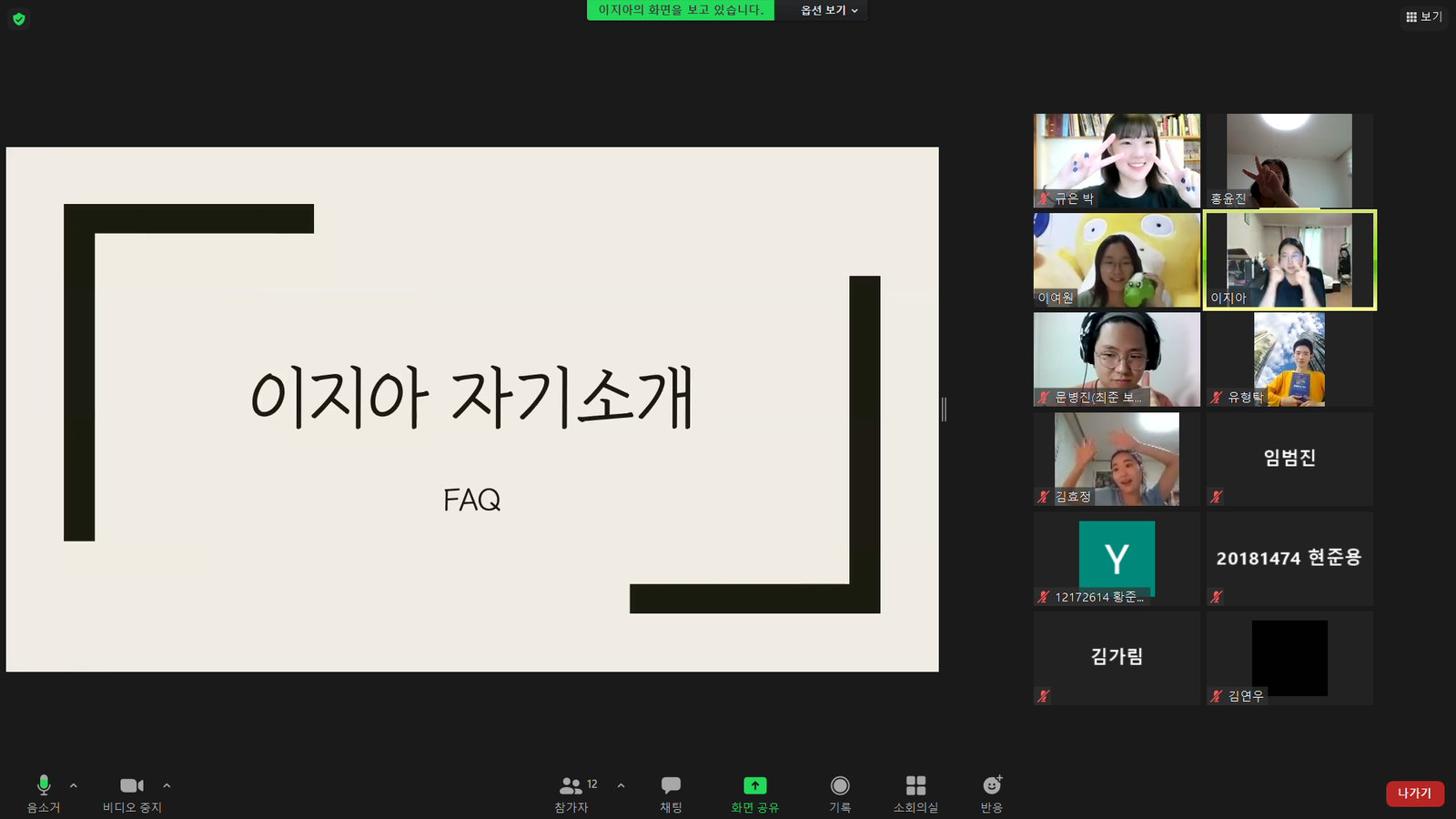The height and width of the screenshot is (819, 1456).
Task: Select 김효정 video thumbnail
Action: [x=1117, y=459]
